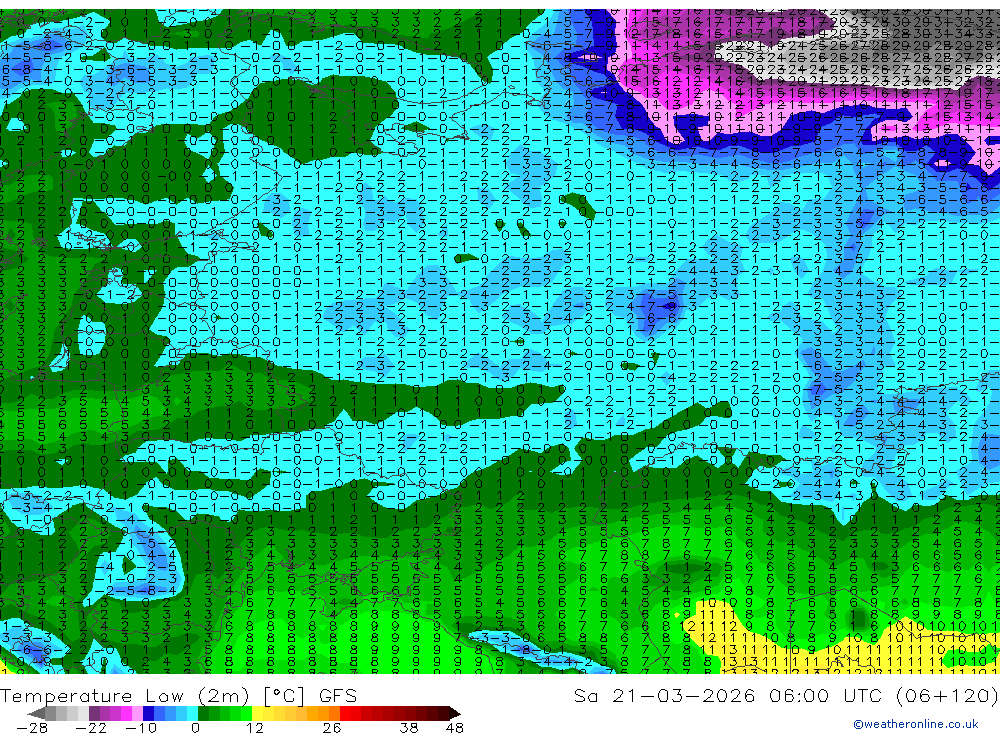Click the dark right arrow tip of the legend
Image resolution: width=1000 pixels, height=733 pixels.
pyautogui.click(x=455, y=713)
